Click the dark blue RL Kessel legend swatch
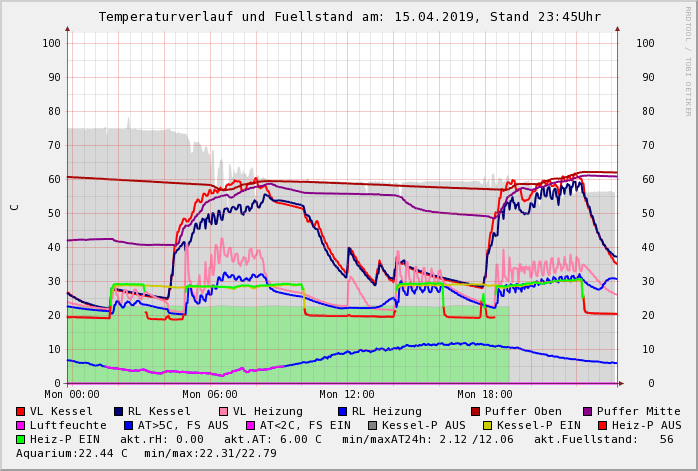Image resolution: width=698 pixels, height=471 pixels. click(118, 412)
